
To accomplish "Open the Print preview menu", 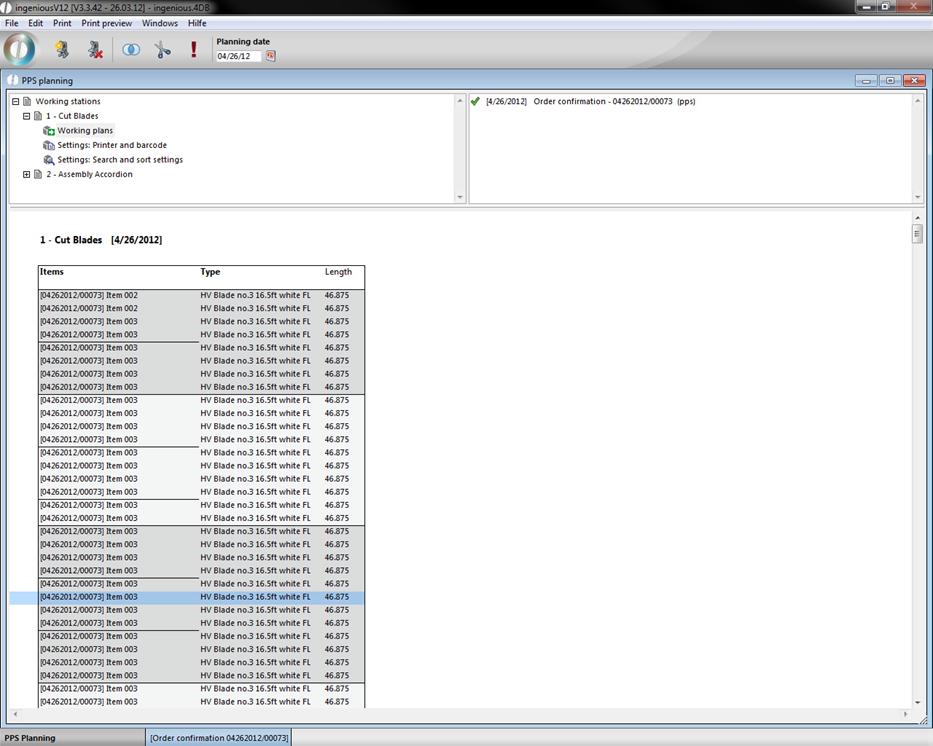I will pos(106,23).
